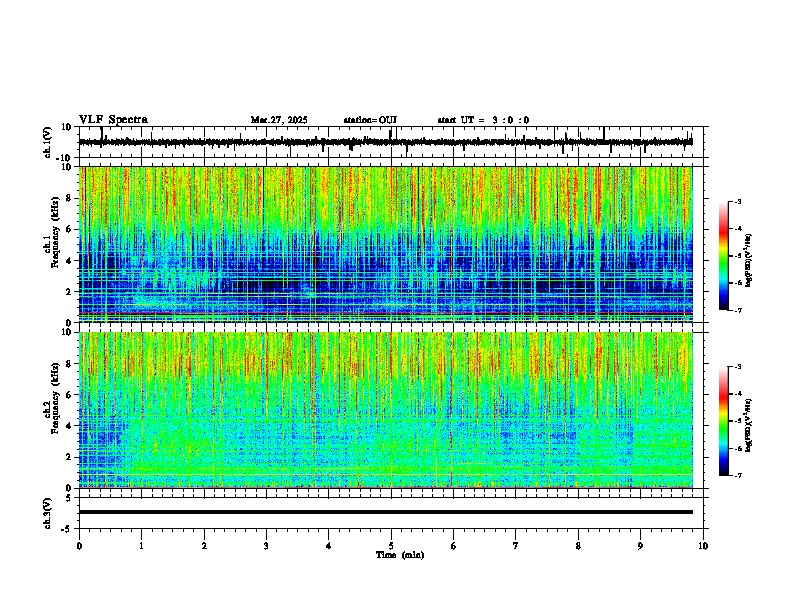792x612 pixels.
Task: Click the ch.1 colorbar log(PSD) unit label
Action: point(748,261)
